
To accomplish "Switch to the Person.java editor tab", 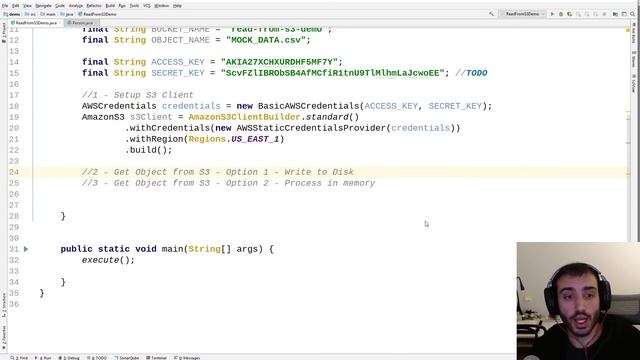I will 82,23.
